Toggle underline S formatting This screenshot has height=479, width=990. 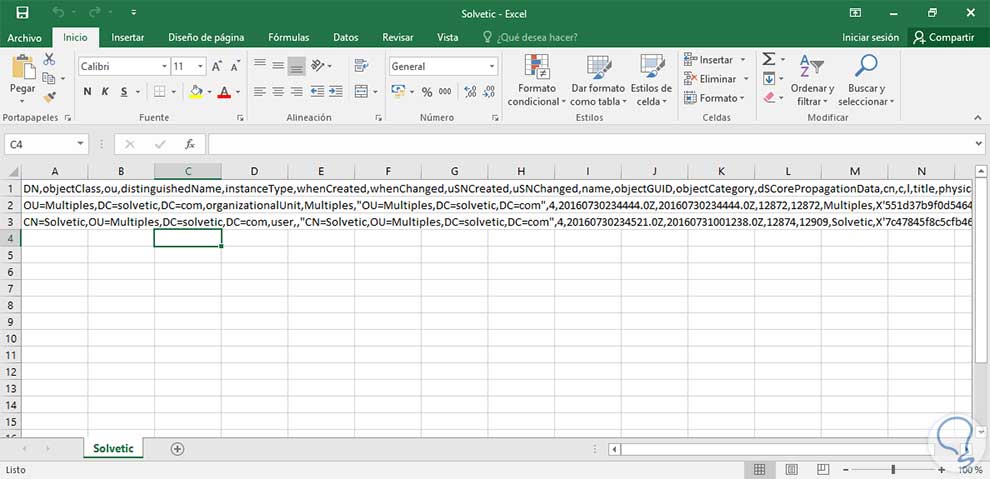[124, 92]
